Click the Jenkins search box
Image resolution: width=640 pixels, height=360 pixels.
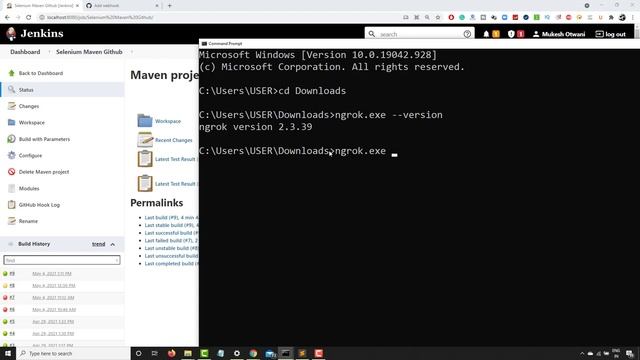pyautogui.click(x=420, y=34)
